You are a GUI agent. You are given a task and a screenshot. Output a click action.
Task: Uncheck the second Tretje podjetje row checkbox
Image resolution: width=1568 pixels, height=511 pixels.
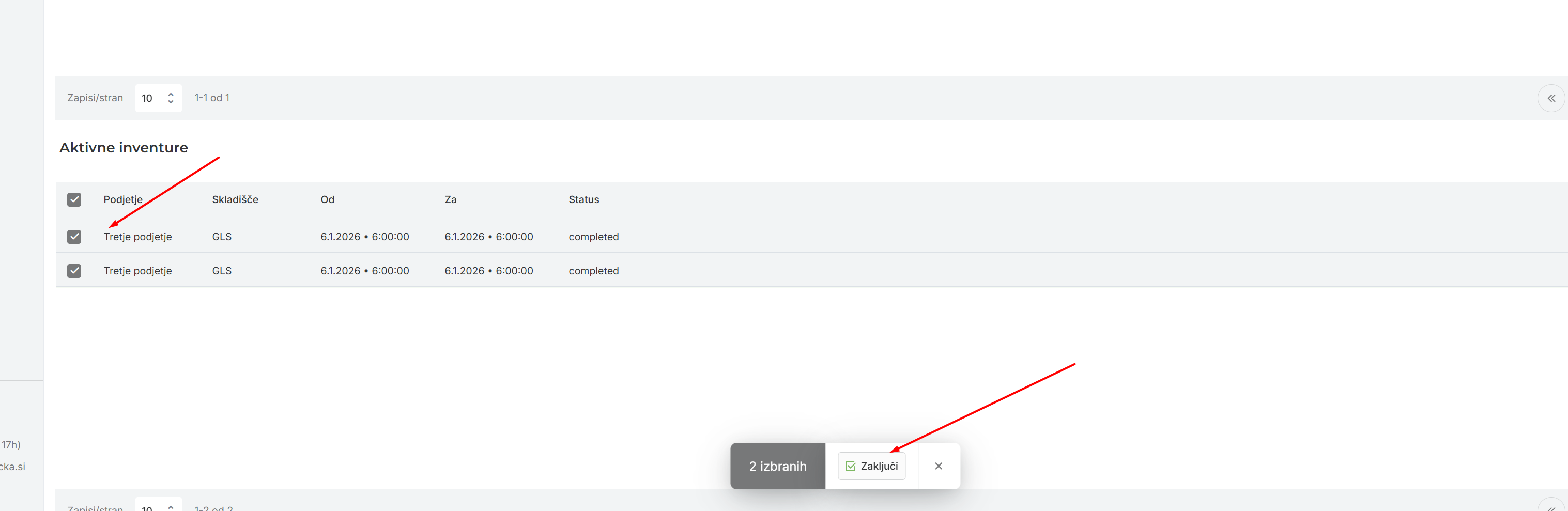(x=74, y=271)
